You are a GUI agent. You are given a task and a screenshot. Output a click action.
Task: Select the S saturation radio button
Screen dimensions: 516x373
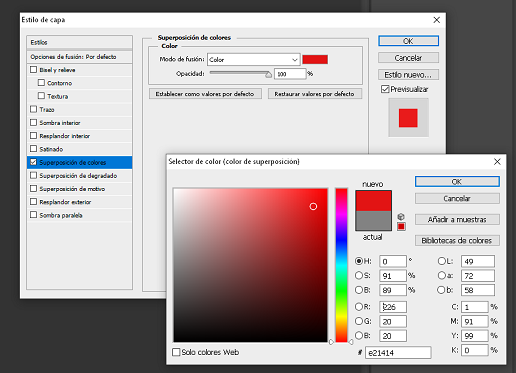click(359, 275)
